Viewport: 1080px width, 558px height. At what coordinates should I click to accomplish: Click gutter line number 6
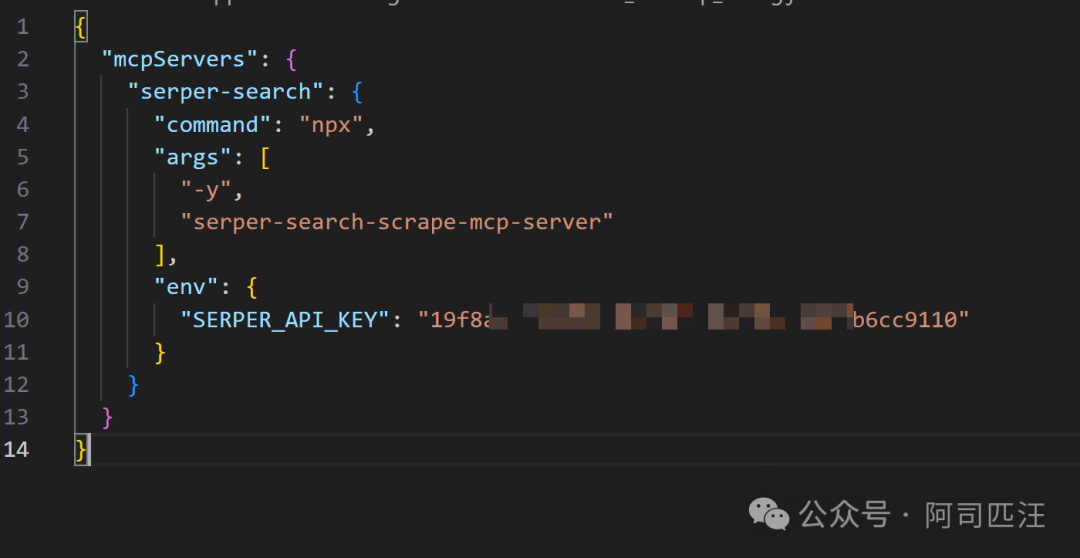(23, 189)
